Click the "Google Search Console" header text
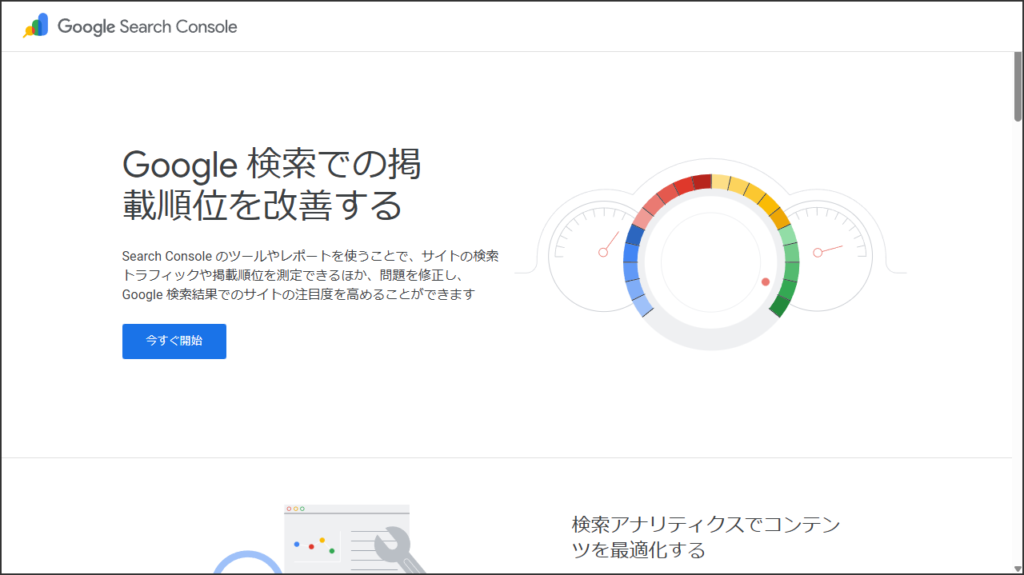Screen dimensions: 1024x575 pos(147,27)
